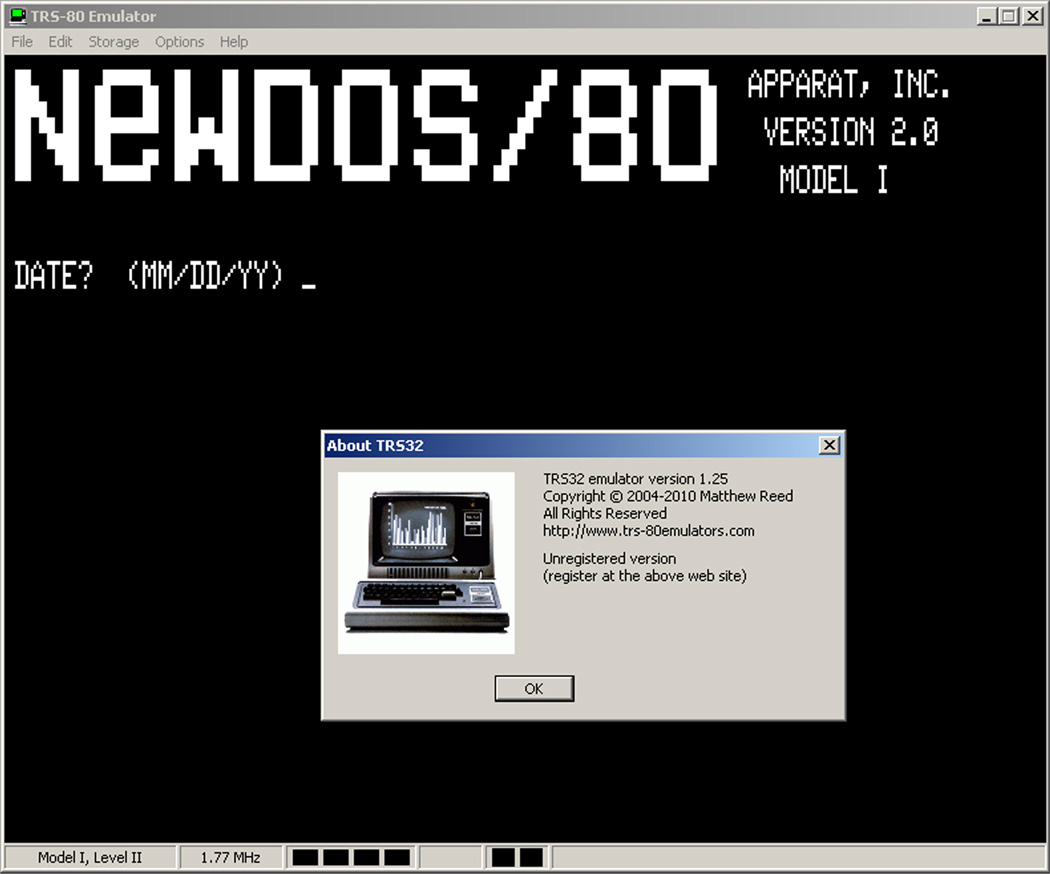The width and height of the screenshot is (1050, 874).
Task: Click the trs-80emulators.com web address
Action: tap(648, 531)
